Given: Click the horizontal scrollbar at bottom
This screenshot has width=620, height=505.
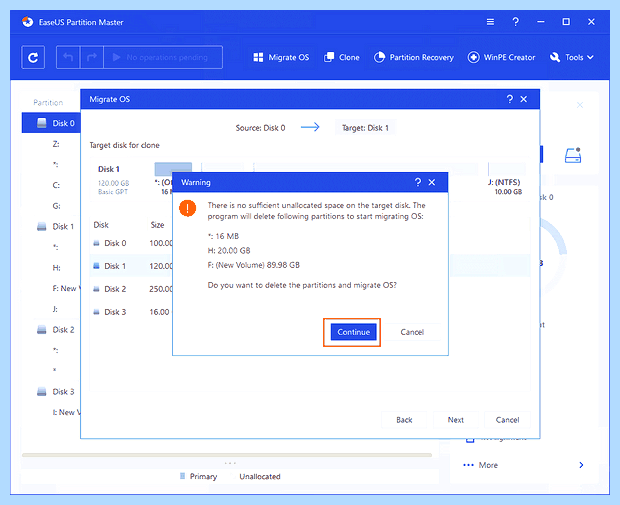Looking at the screenshot, I should point(227,455).
